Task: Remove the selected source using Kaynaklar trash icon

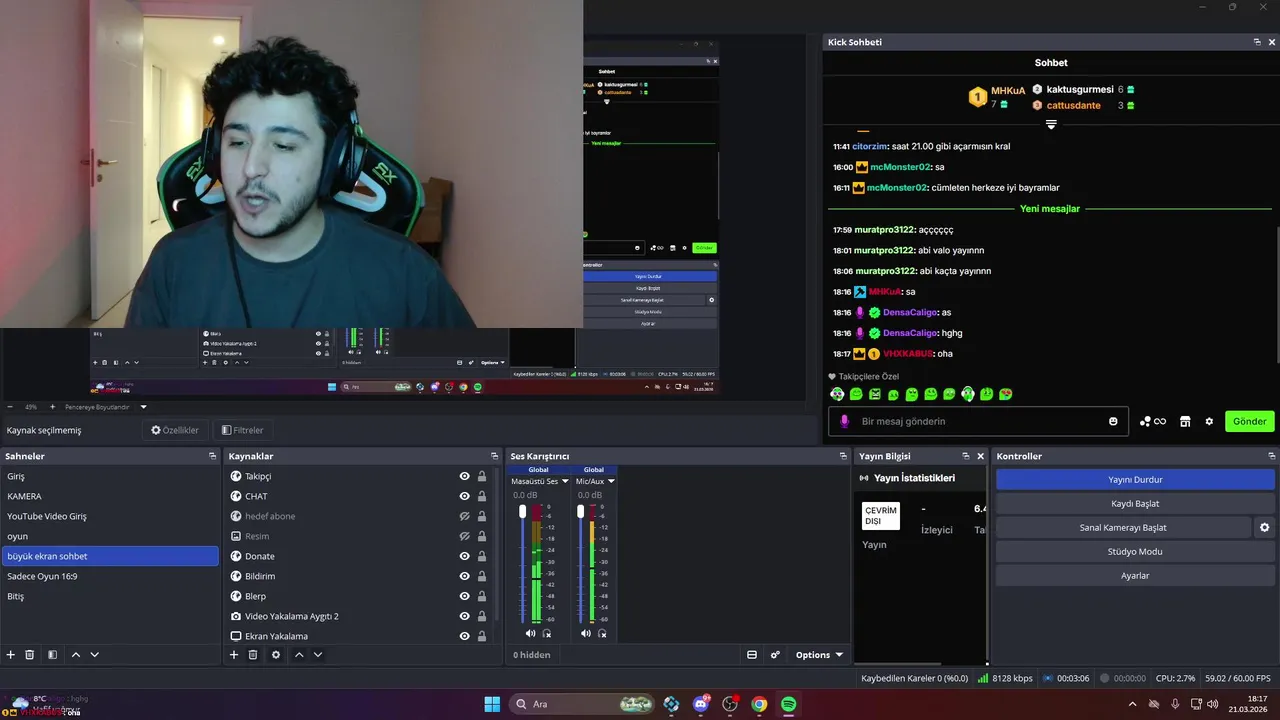Action: click(253, 655)
